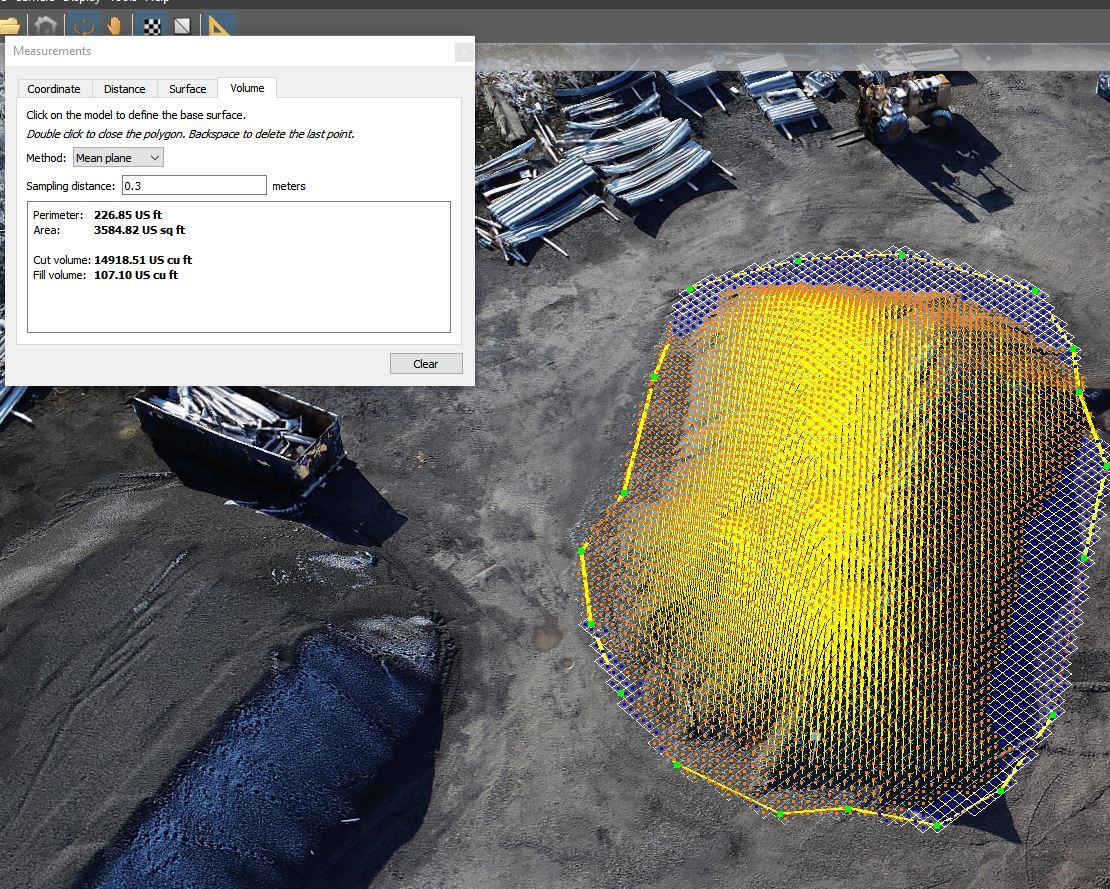The image size is (1110, 889).
Task: Open the Distance measurement tab
Action: 125,89
